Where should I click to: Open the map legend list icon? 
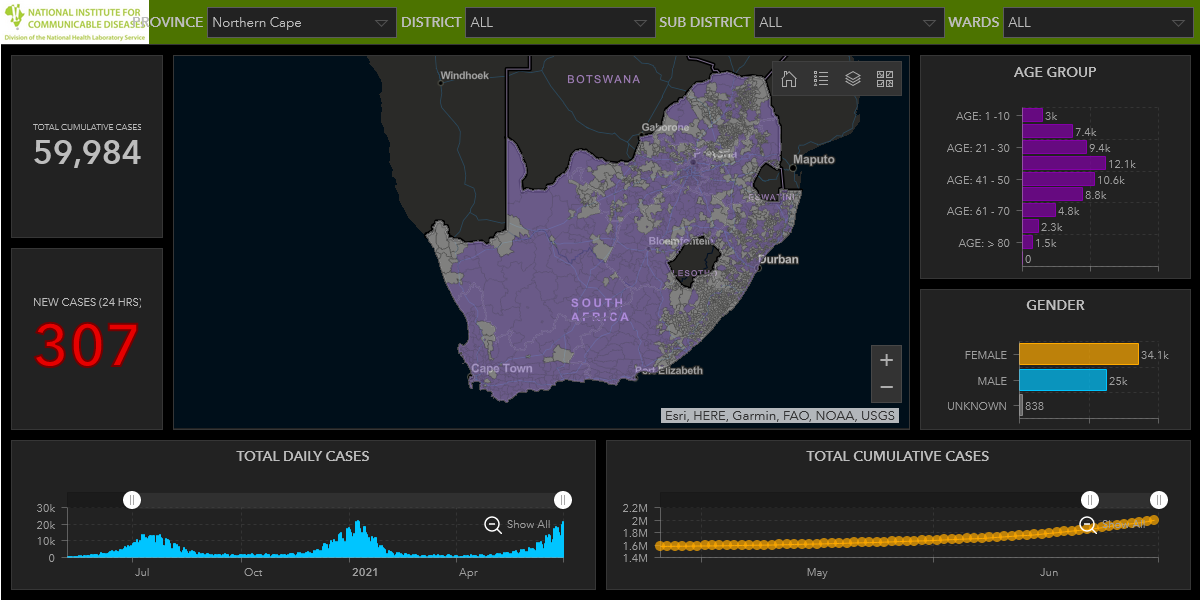821,79
